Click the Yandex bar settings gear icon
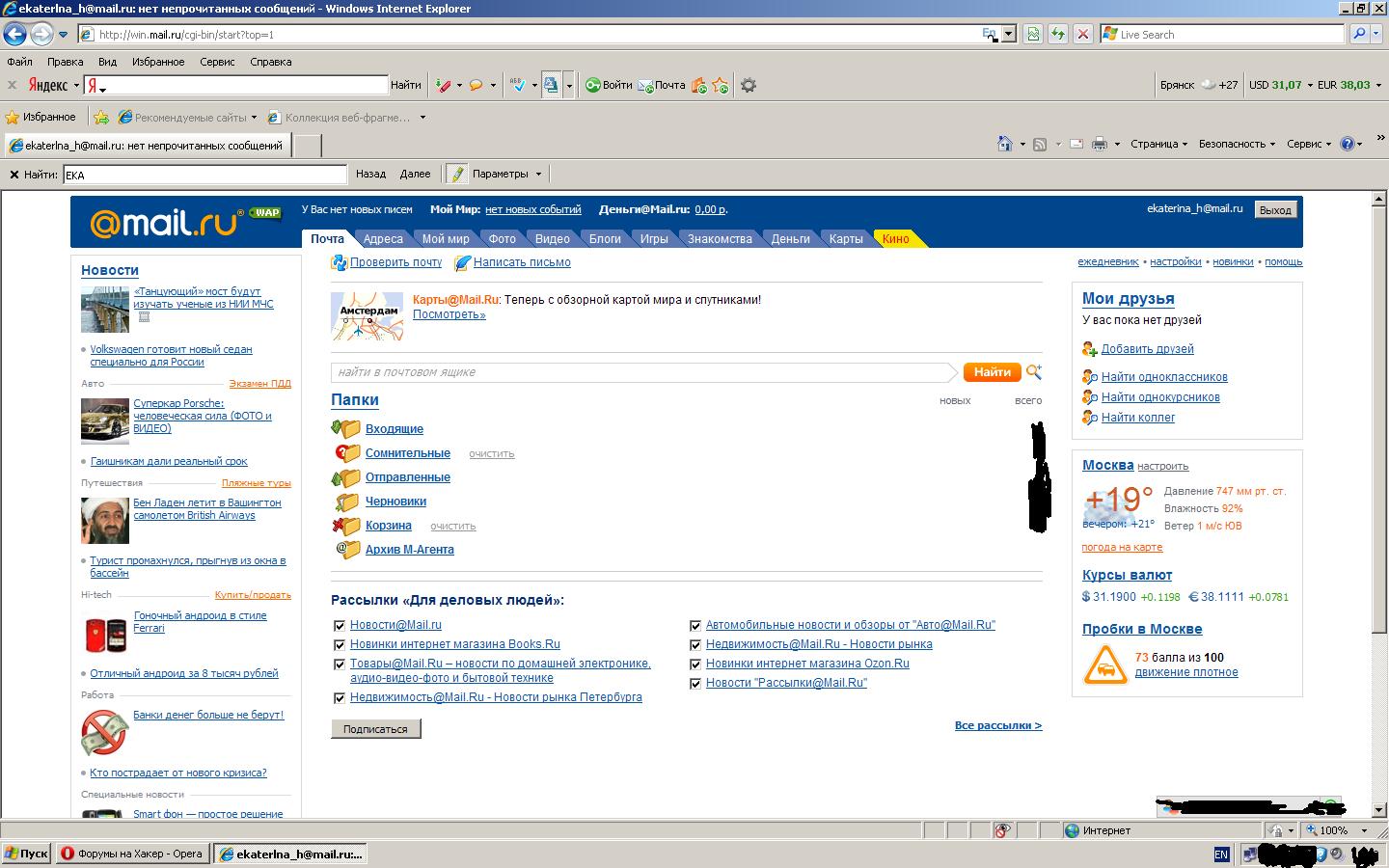Image resolution: width=1389 pixels, height=868 pixels. pyautogui.click(x=748, y=85)
